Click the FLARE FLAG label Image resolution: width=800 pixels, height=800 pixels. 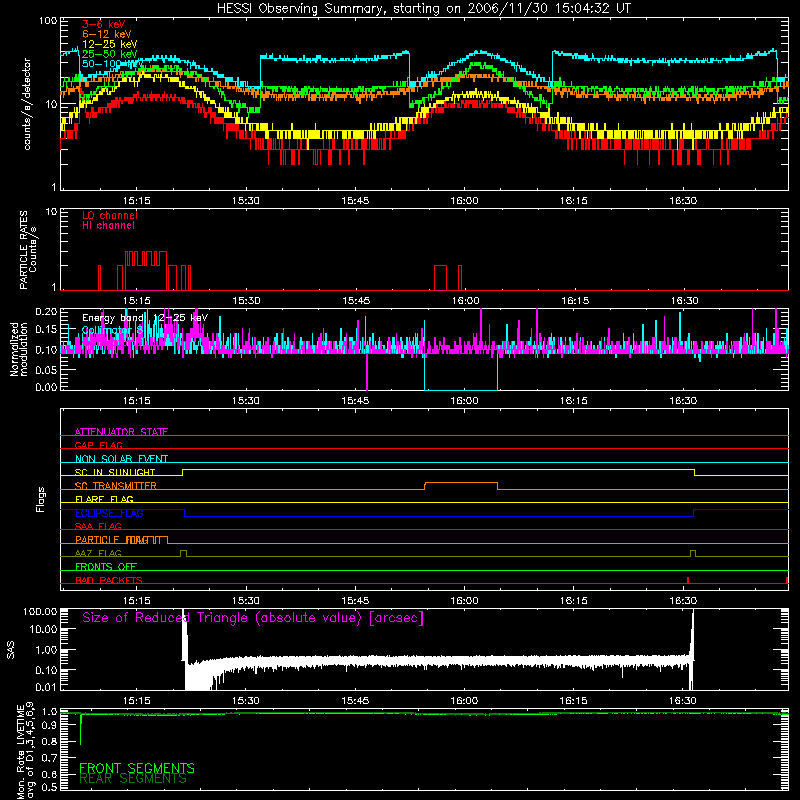pyautogui.click(x=104, y=499)
